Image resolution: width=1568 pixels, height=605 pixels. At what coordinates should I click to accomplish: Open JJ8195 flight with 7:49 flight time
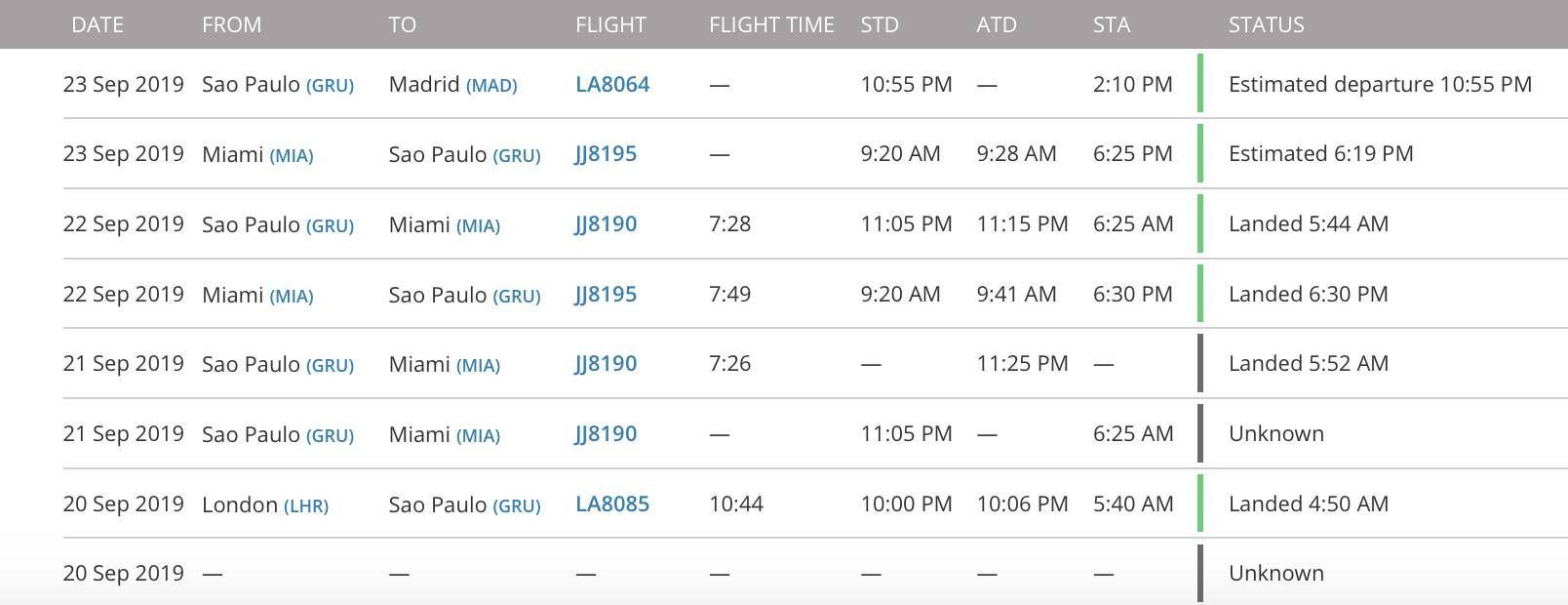(606, 295)
